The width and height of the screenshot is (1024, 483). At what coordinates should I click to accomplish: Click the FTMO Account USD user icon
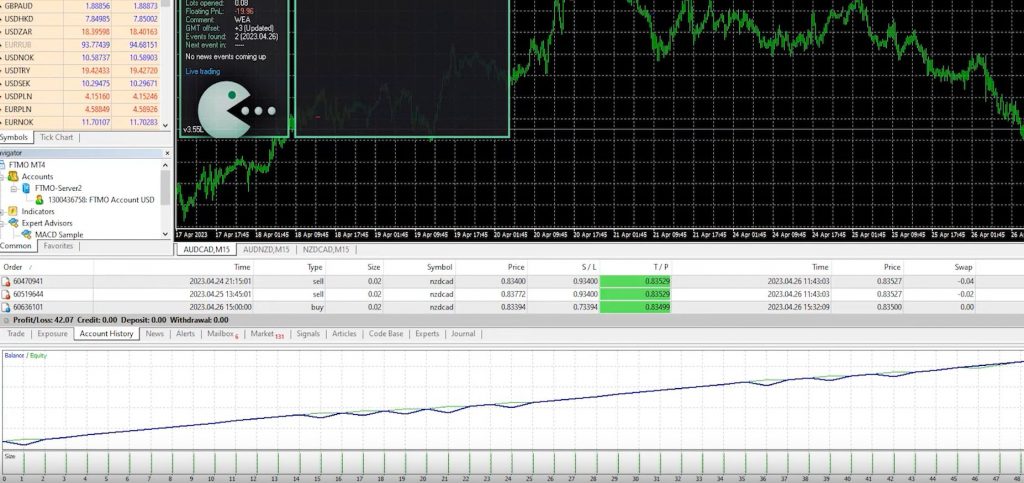pyautogui.click(x=39, y=199)
